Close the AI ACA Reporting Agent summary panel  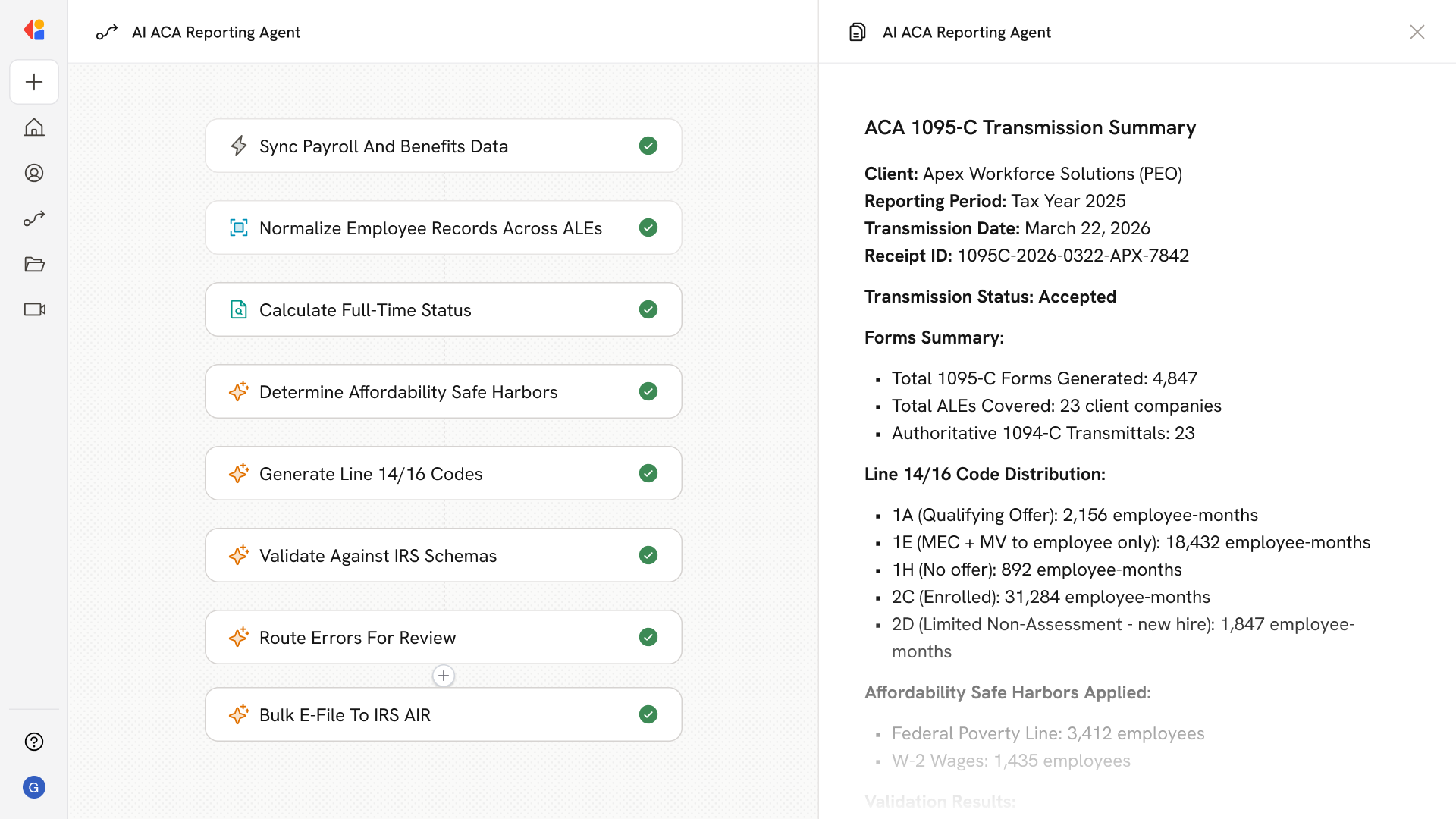pos(1417,32)
